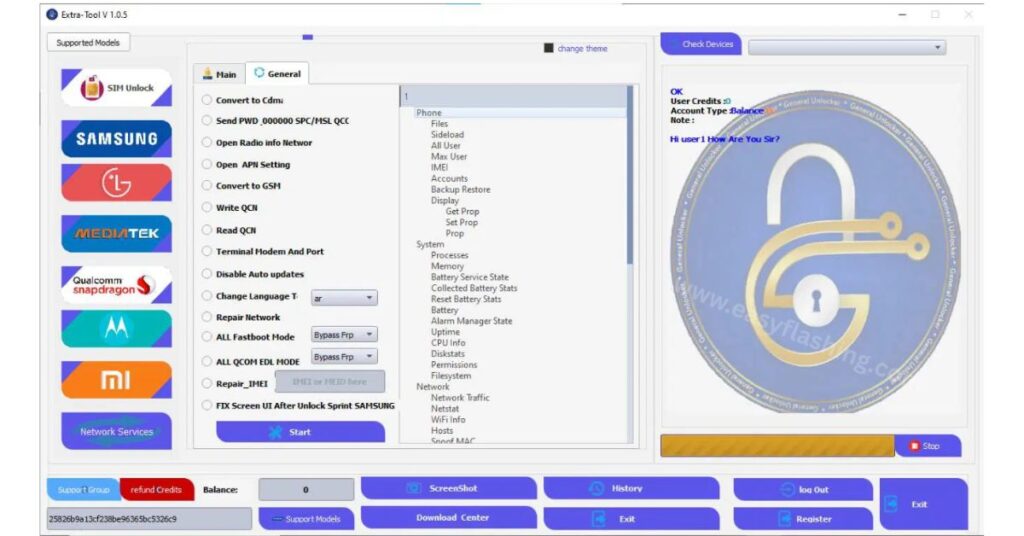Click the Extra-Tool app icon in title bar

[52, 14]
